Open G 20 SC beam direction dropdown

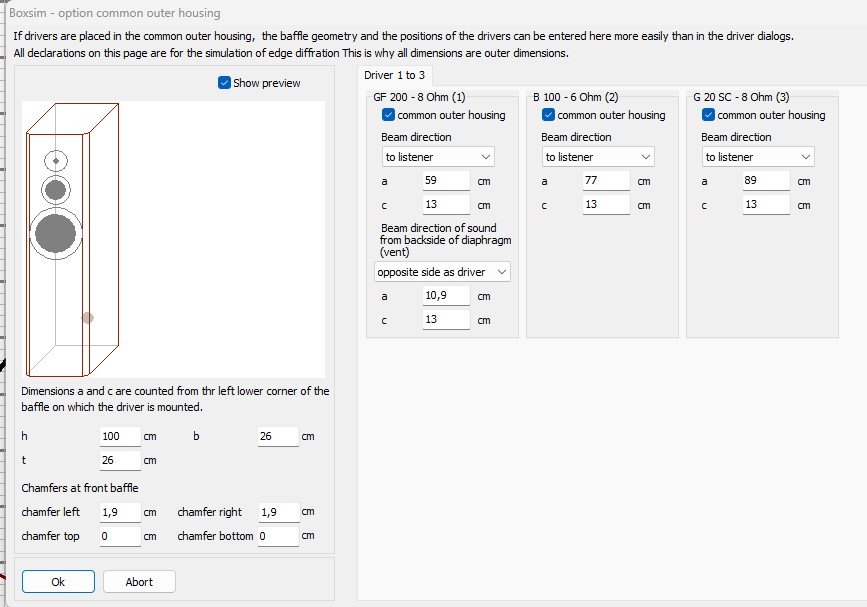[x=758, y=157]
